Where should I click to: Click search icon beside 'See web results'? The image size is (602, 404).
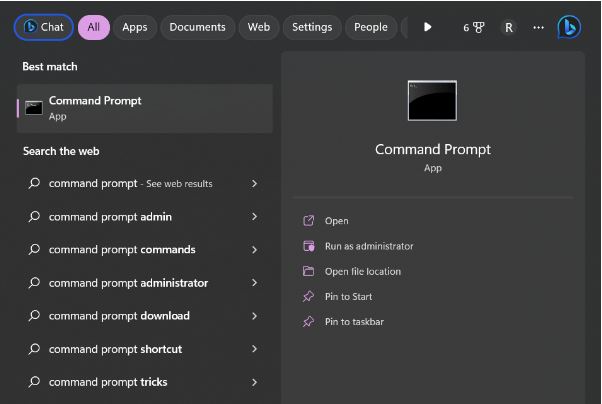point(34,183)
